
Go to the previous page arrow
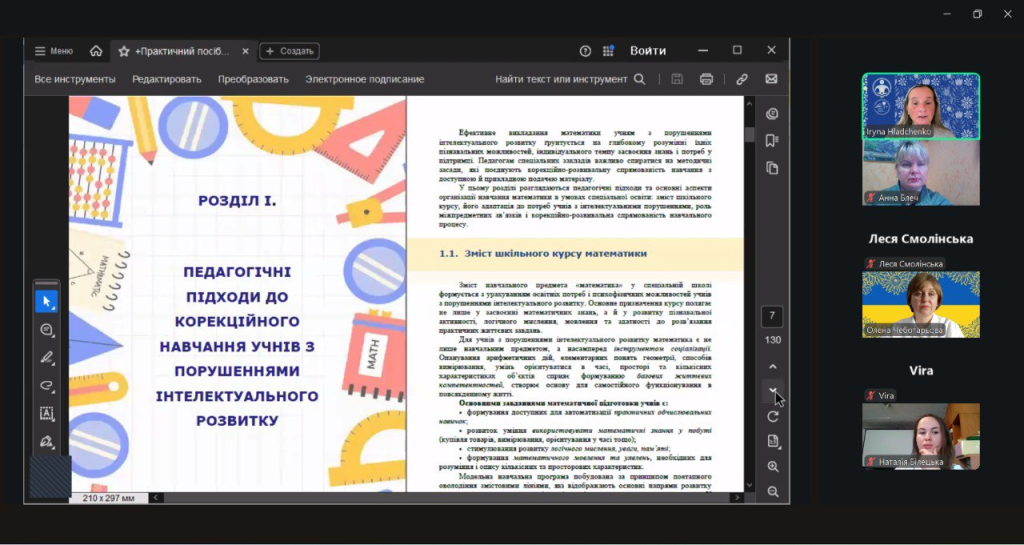[772, 366]
